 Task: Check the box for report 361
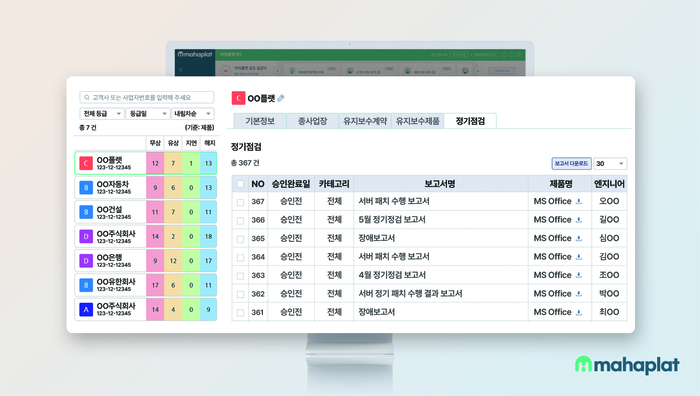(241, 313)
